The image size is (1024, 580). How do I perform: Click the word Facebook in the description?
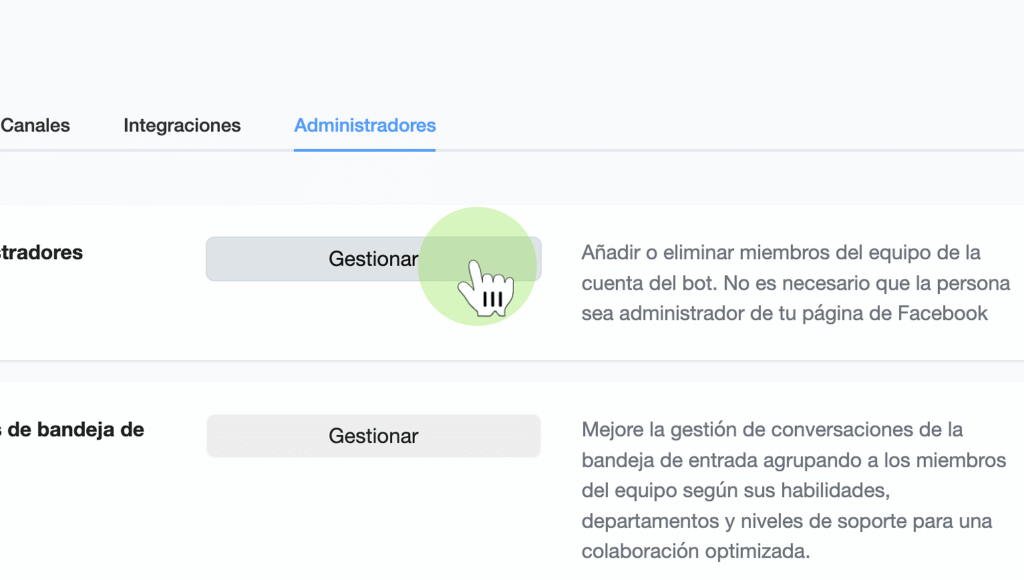pos(942,314)
